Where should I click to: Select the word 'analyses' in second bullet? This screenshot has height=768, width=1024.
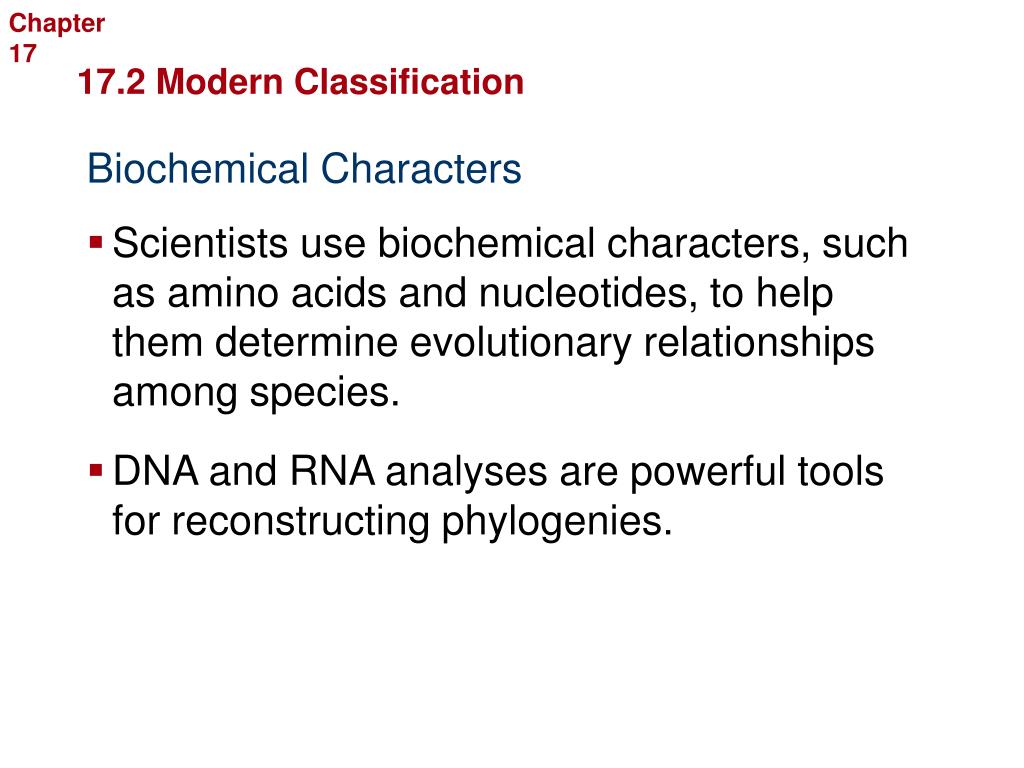[x=466, y=472]
